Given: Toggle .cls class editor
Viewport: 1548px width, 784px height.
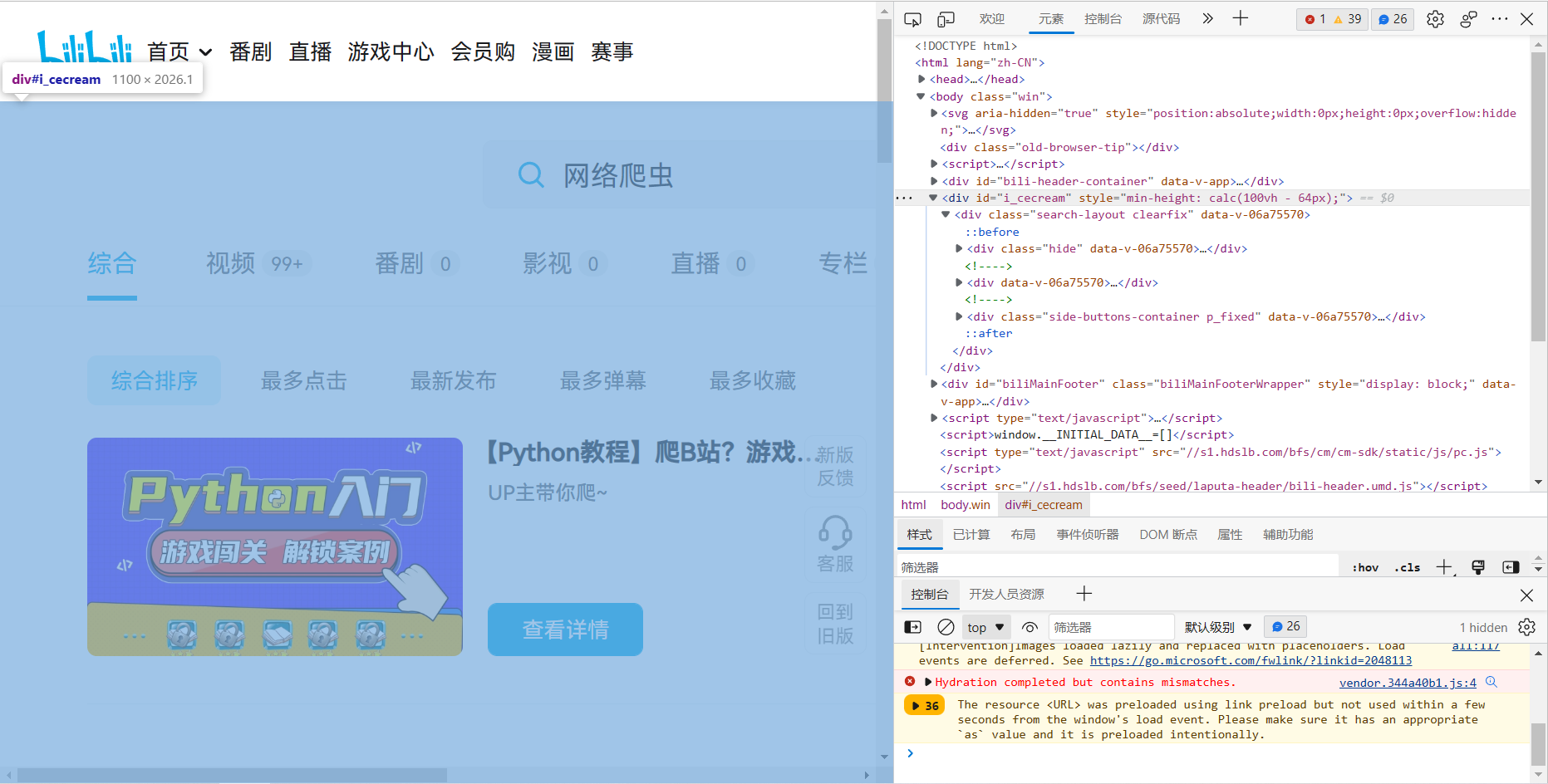Looking at the screenshot, I should point(1408,567).
